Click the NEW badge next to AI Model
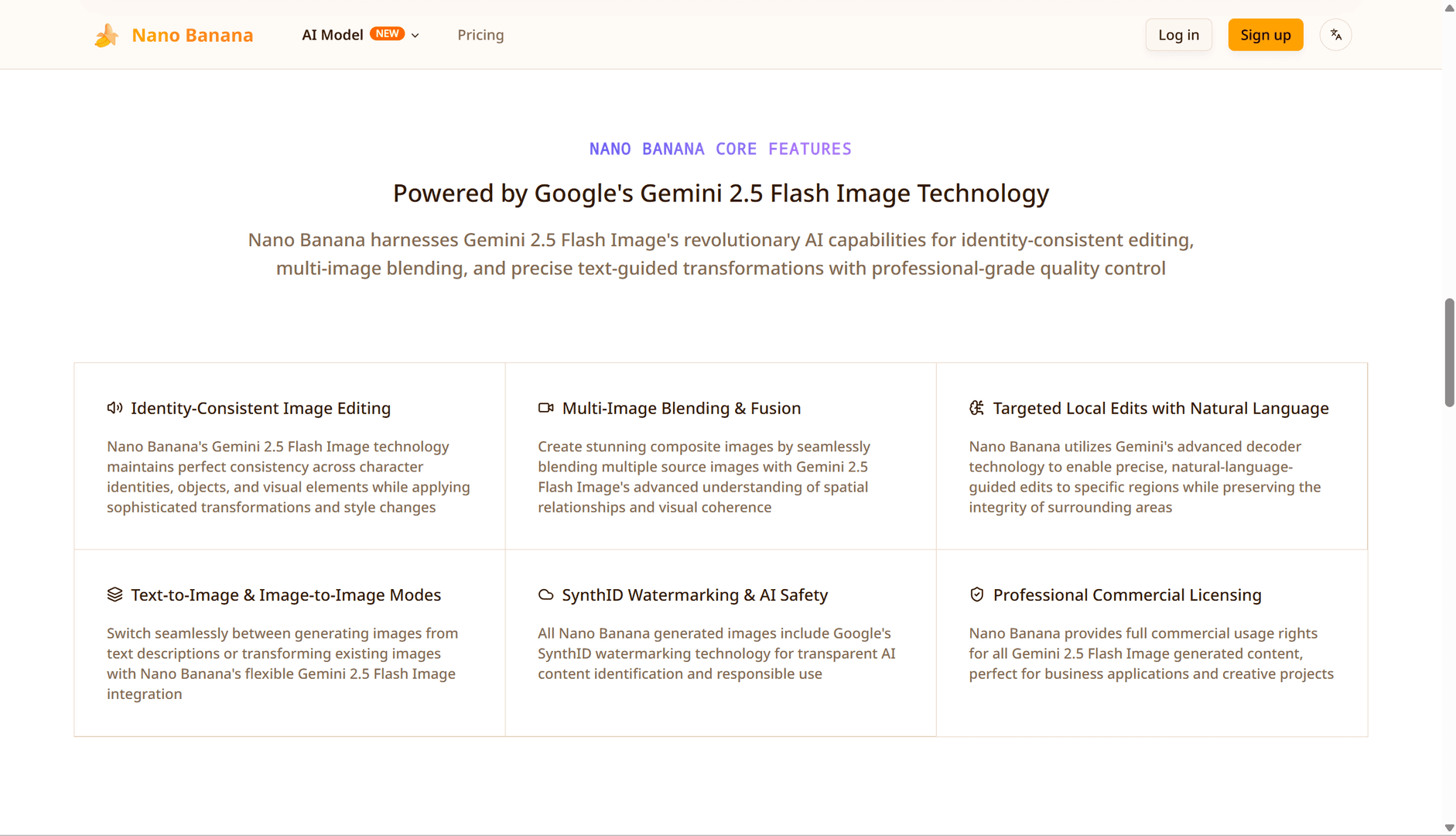The height and width of the screenshot is (836, 1456). [x=387, y=34]
